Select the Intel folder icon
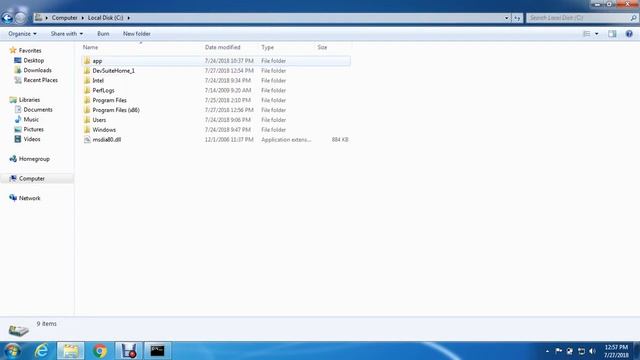The image size is (640, 360). 87,80
